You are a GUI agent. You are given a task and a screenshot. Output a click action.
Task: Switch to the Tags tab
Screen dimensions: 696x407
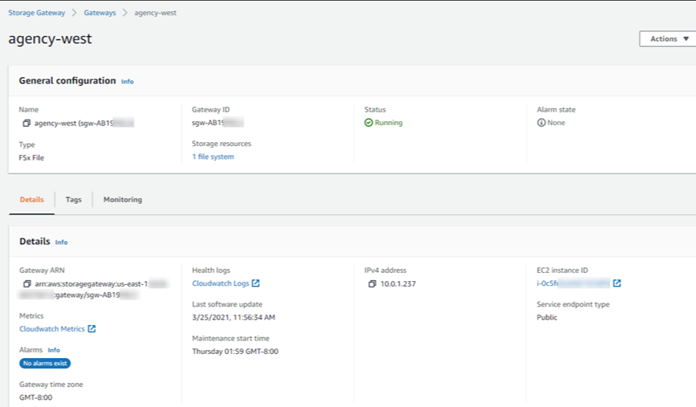coord(73,199)
